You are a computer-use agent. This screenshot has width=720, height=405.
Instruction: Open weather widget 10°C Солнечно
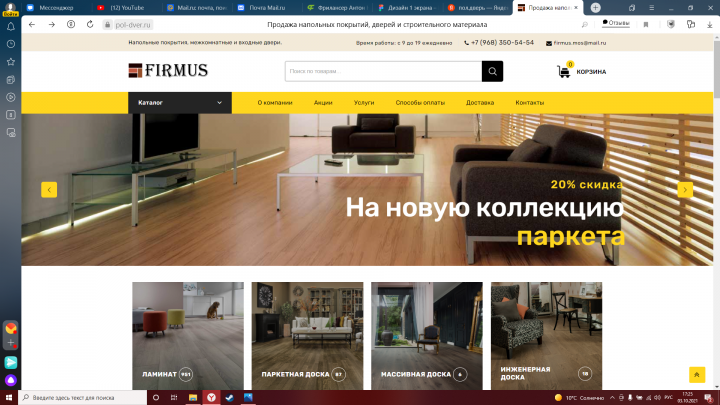point(579,398)
